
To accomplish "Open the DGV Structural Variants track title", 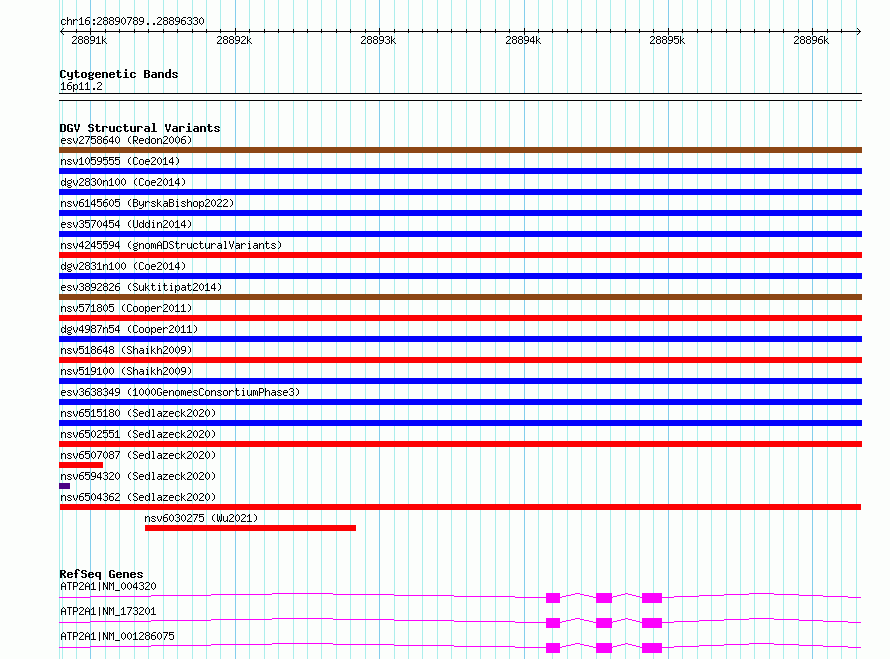I will tap(140, 128).
